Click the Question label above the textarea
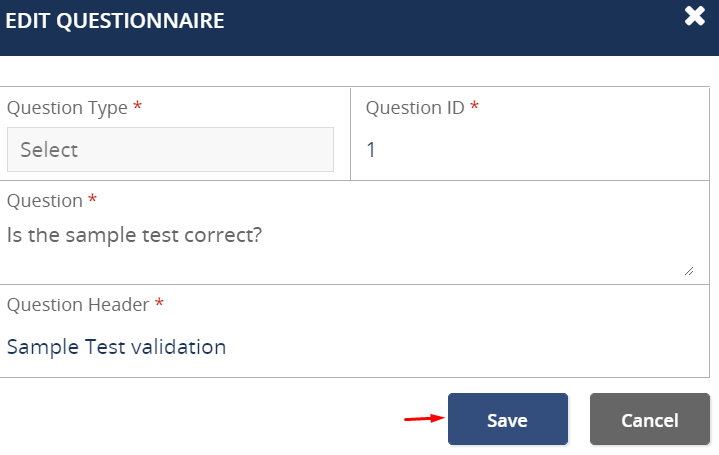 click(x=45, y=201)
